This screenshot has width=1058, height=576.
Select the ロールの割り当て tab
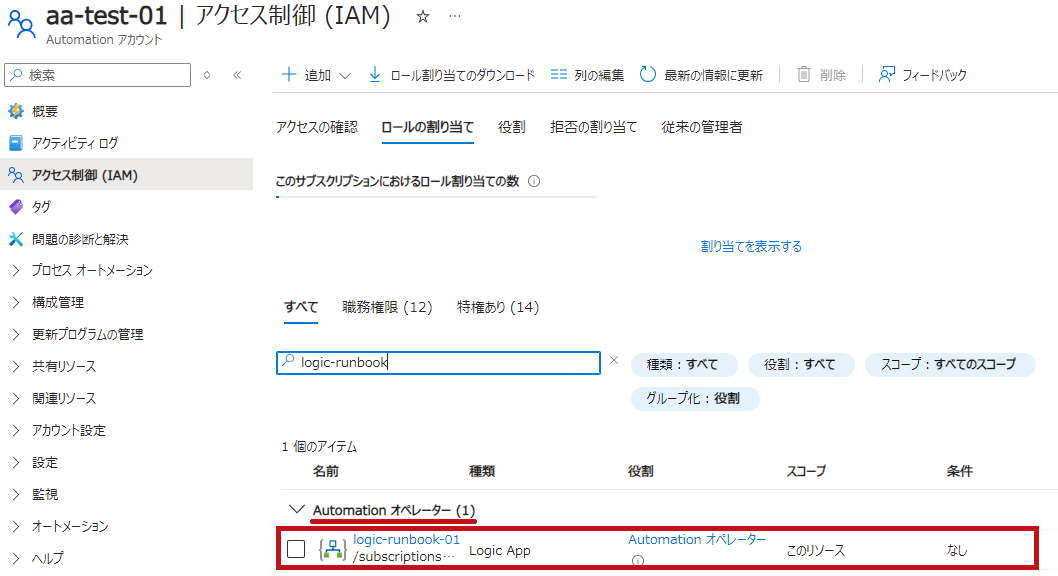click(428, 127)
